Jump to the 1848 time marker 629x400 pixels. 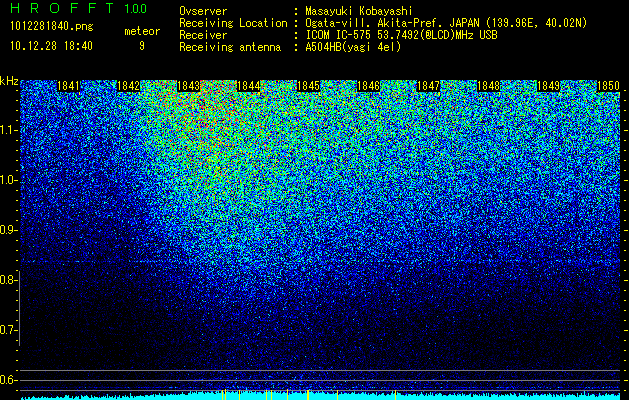click(489, 86)
